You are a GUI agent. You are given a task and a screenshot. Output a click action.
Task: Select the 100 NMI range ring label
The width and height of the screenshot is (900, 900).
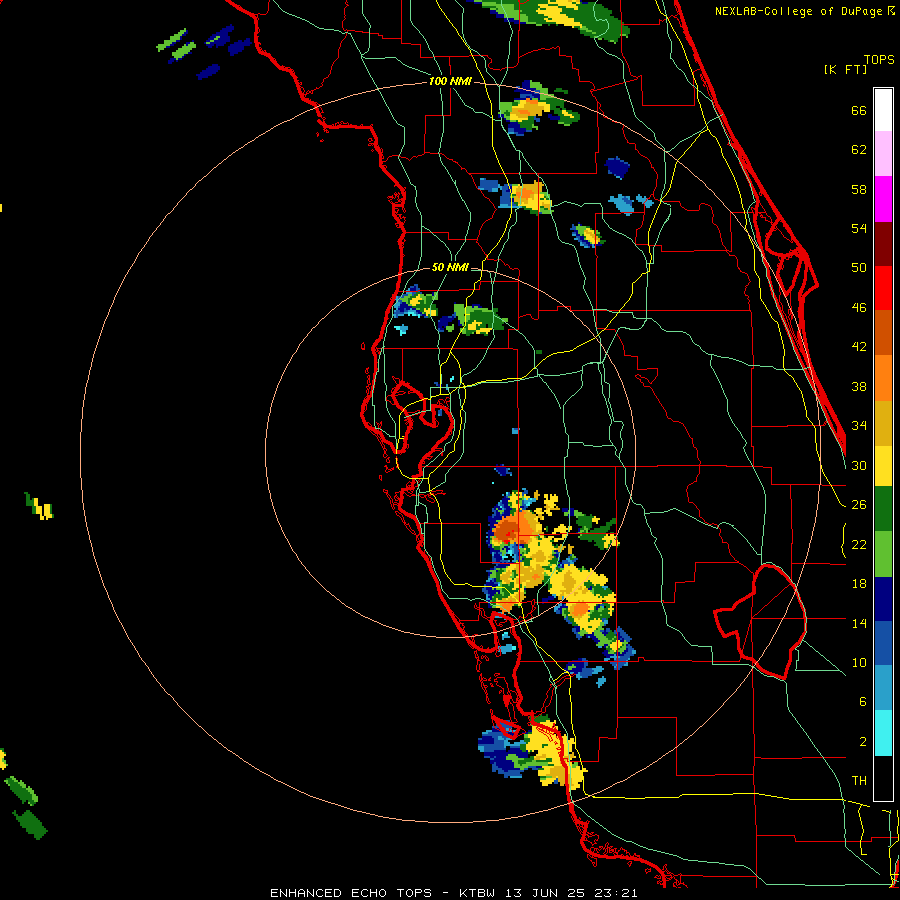(451, 81)
